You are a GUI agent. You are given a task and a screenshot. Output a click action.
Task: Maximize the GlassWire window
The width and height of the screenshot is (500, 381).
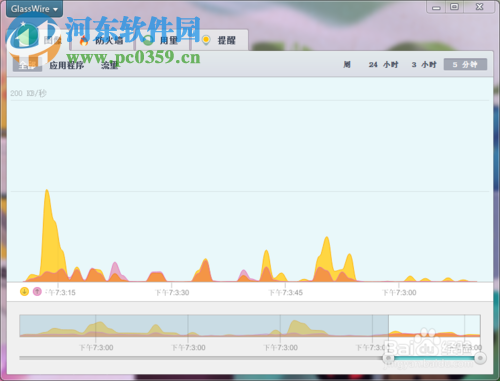point(454,7)
